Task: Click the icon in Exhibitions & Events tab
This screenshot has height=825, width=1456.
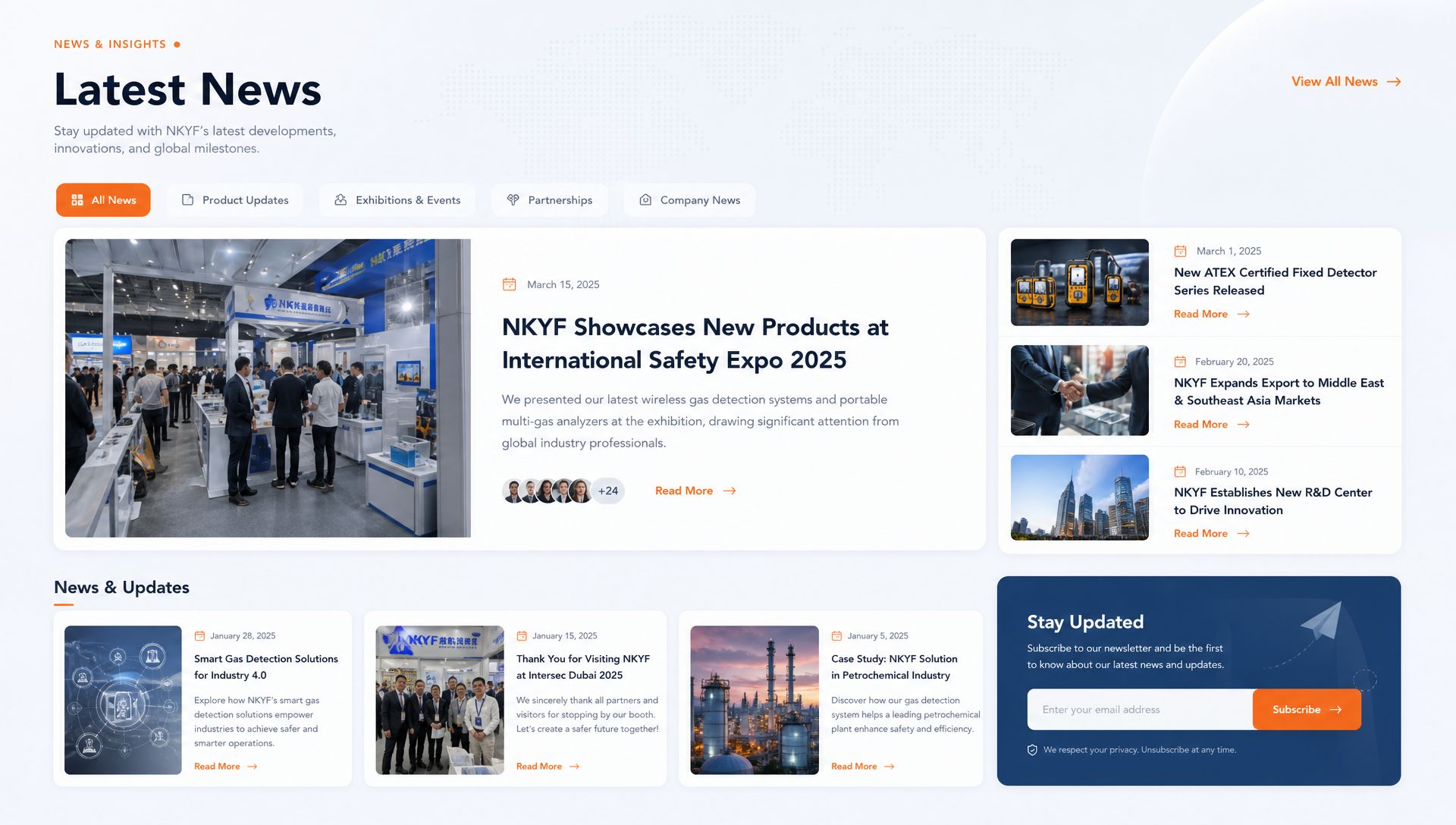Action: (340, 200)
